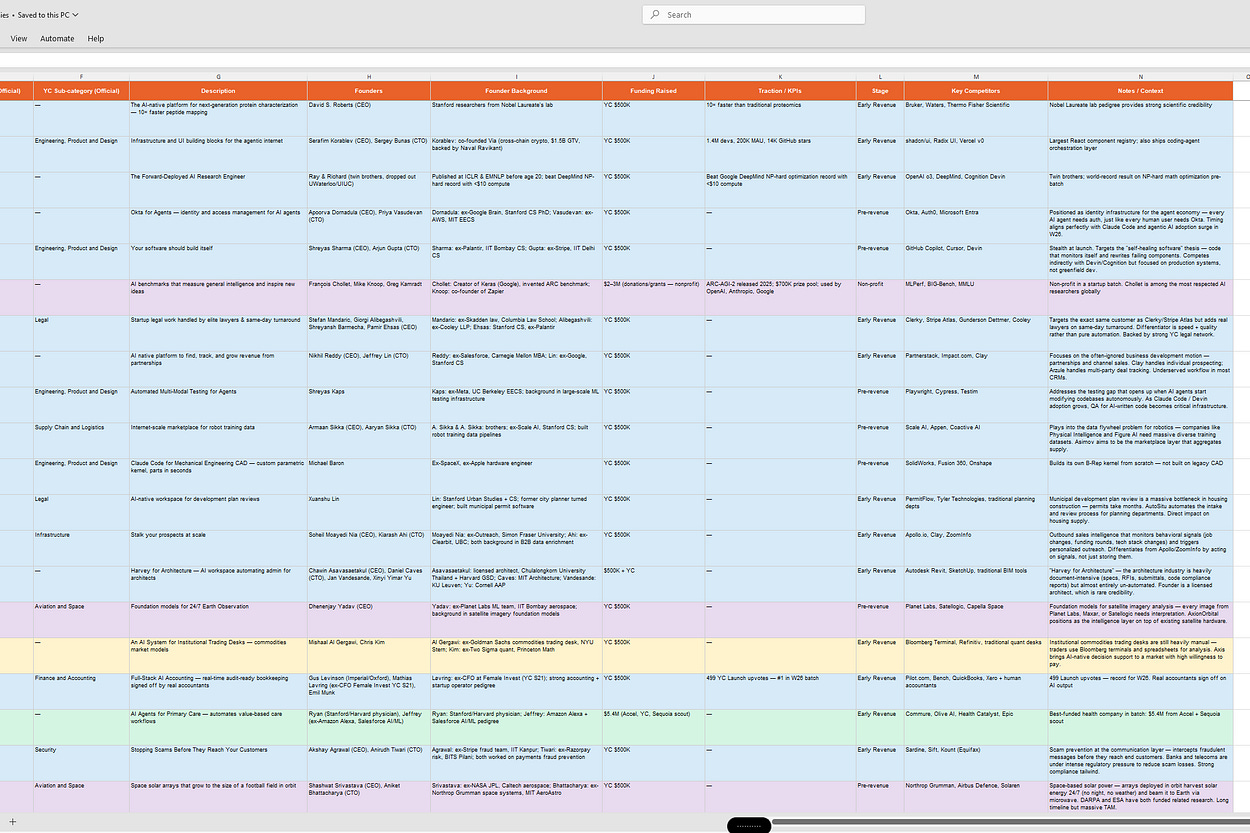Select 'Okta for Agents' description cell

coord(218,226)
